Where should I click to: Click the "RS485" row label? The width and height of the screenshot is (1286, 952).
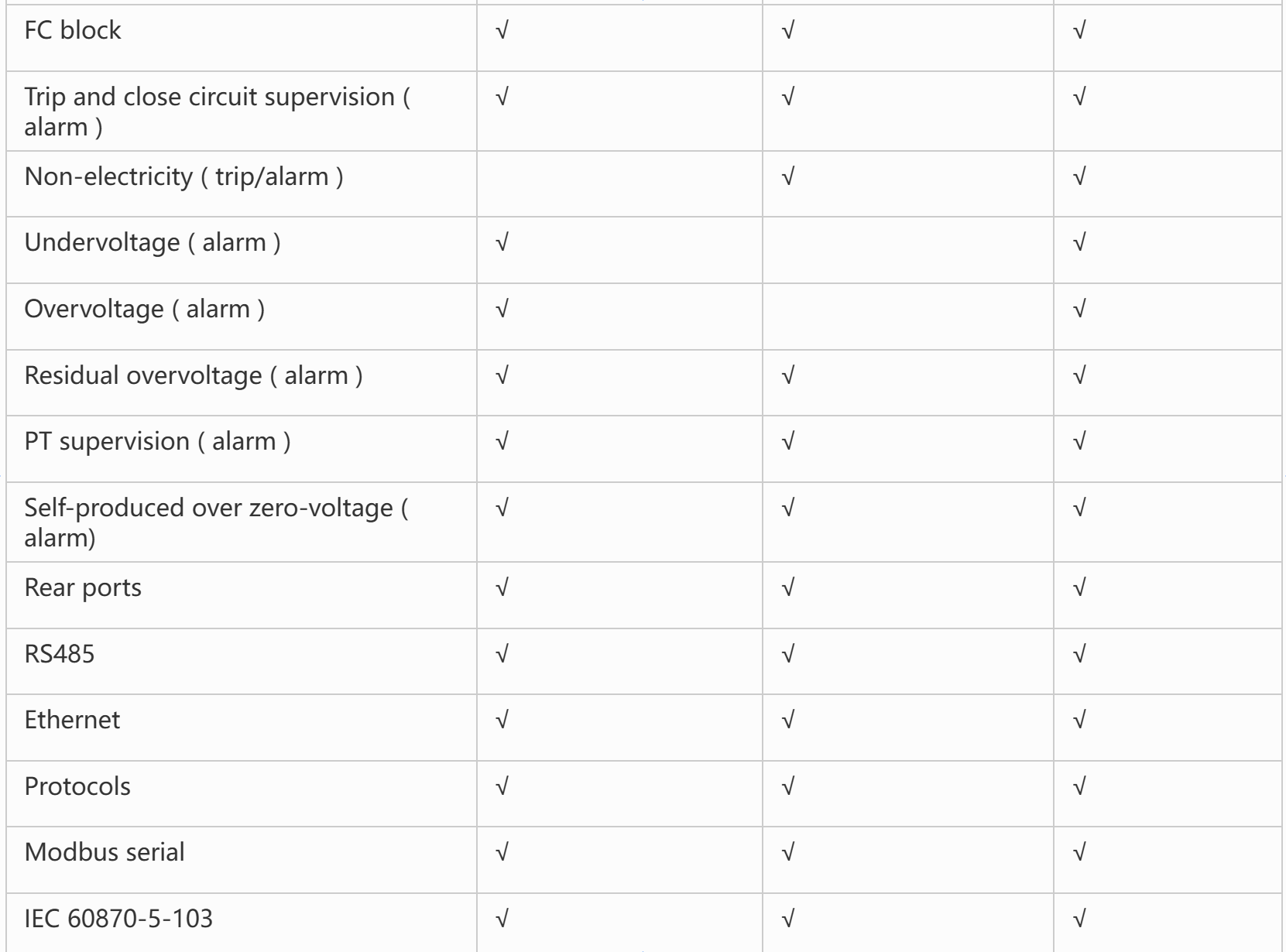tap(60, 655)
